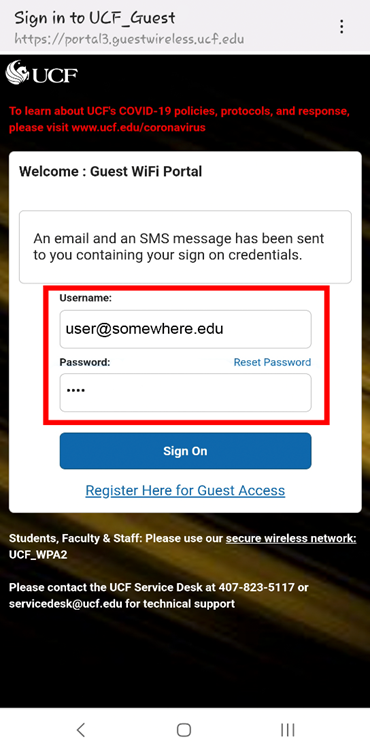Select the 'Sign in to UCF_Guest' title
The height and width of the screenshot is (750, 370).
pyautogui.click(x=95, y=18)
